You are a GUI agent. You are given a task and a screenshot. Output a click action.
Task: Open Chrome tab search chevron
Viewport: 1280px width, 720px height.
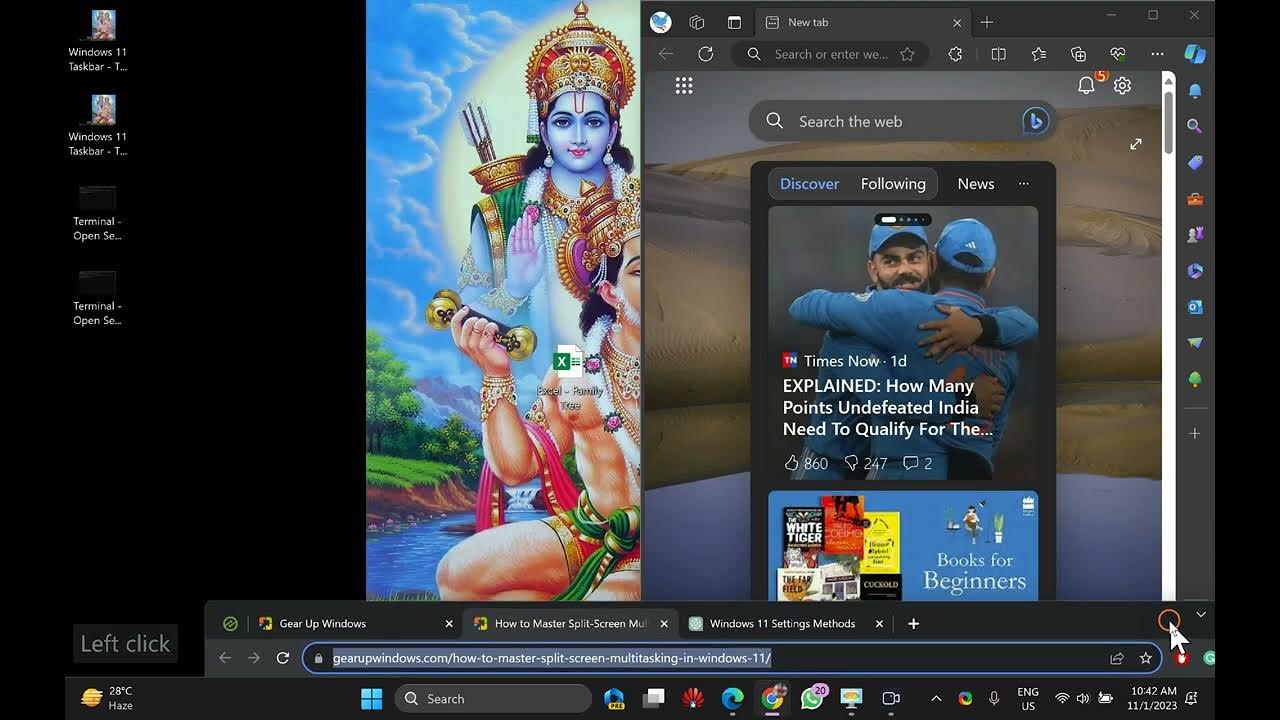pyautogui.click(x=1201, y=615)
